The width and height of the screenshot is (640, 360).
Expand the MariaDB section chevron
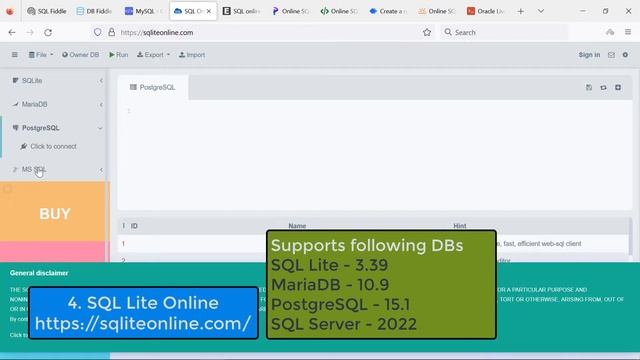tap(101, 104)
